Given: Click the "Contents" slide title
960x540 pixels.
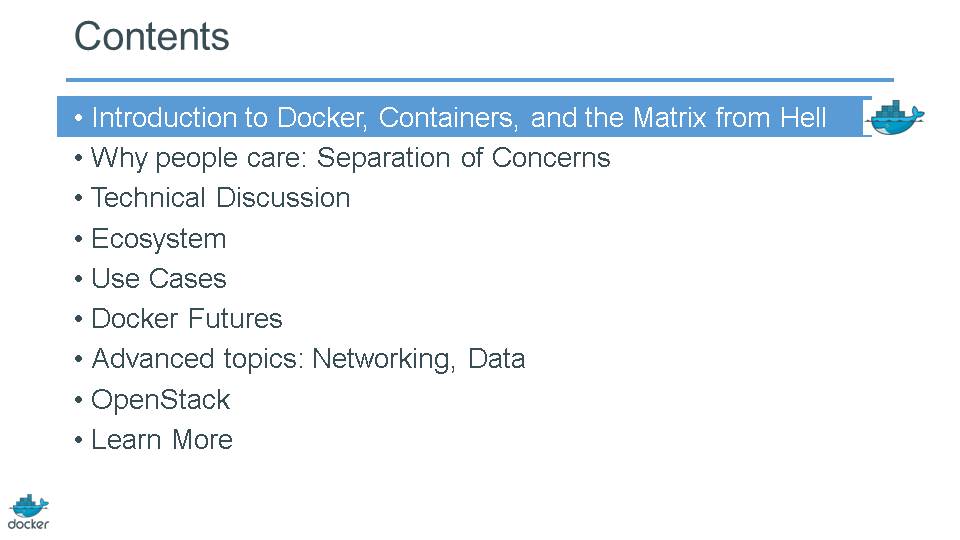Looking at the screenshot, I should tap(152, 37).
